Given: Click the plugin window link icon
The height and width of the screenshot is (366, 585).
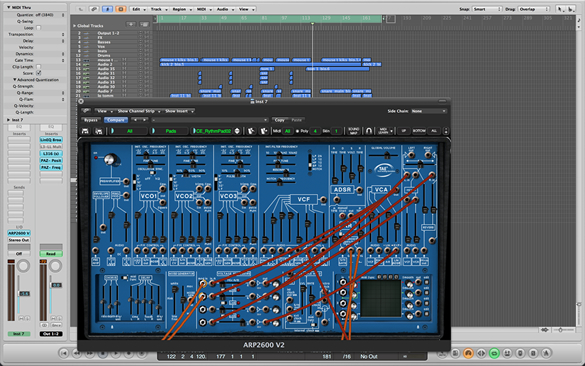Looking at the screenshot, I should click(86, 111).
